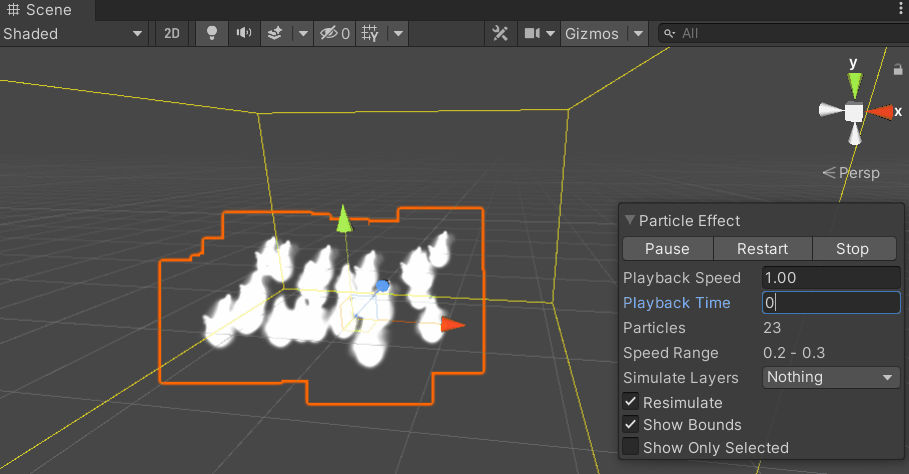Viewport: 909px width, 474px height.
Task: Open scene view options menu (three dots)
Action: 900,8
